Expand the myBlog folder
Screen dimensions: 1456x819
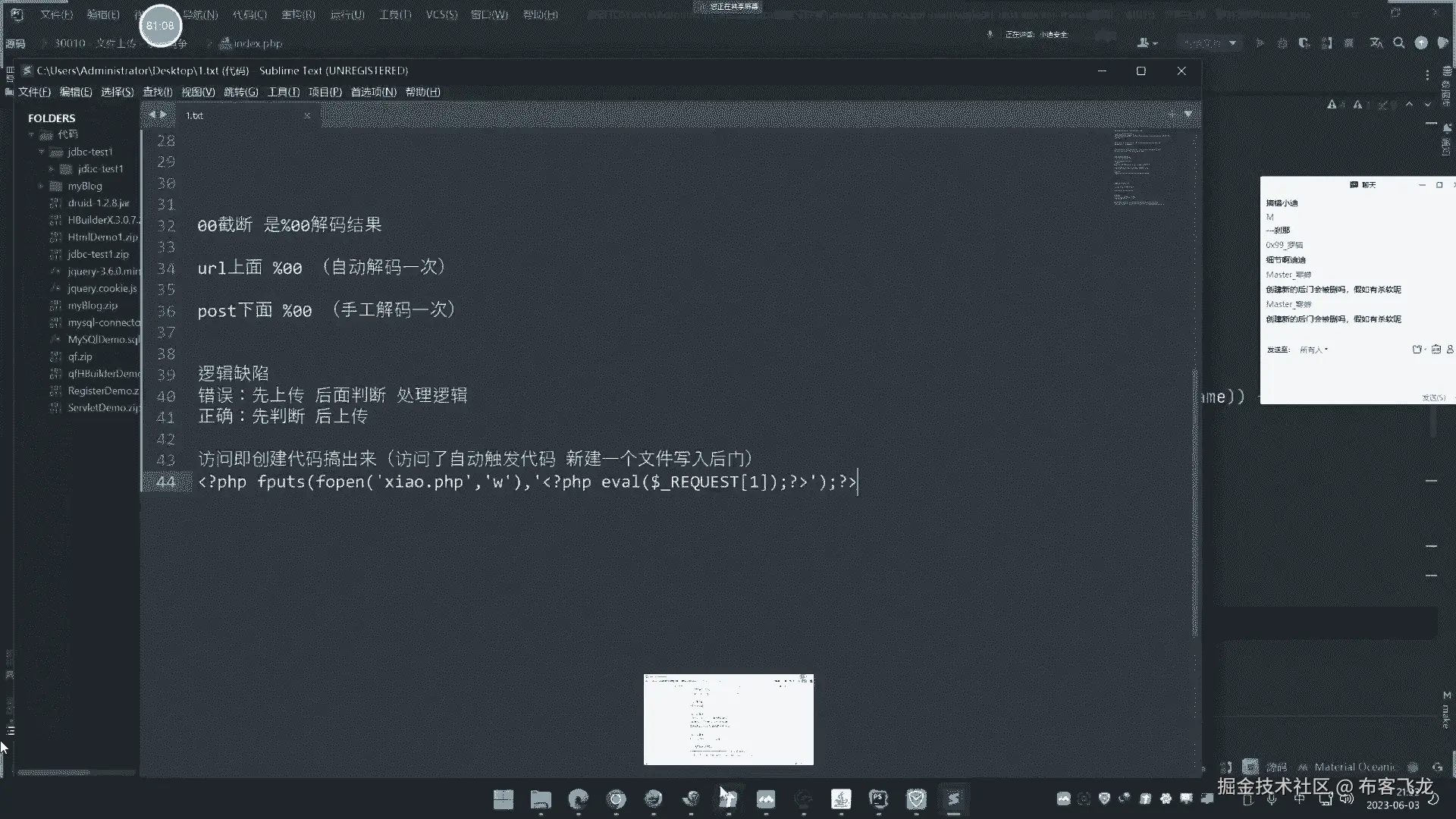pyautogui.click(x=41, y=186)
